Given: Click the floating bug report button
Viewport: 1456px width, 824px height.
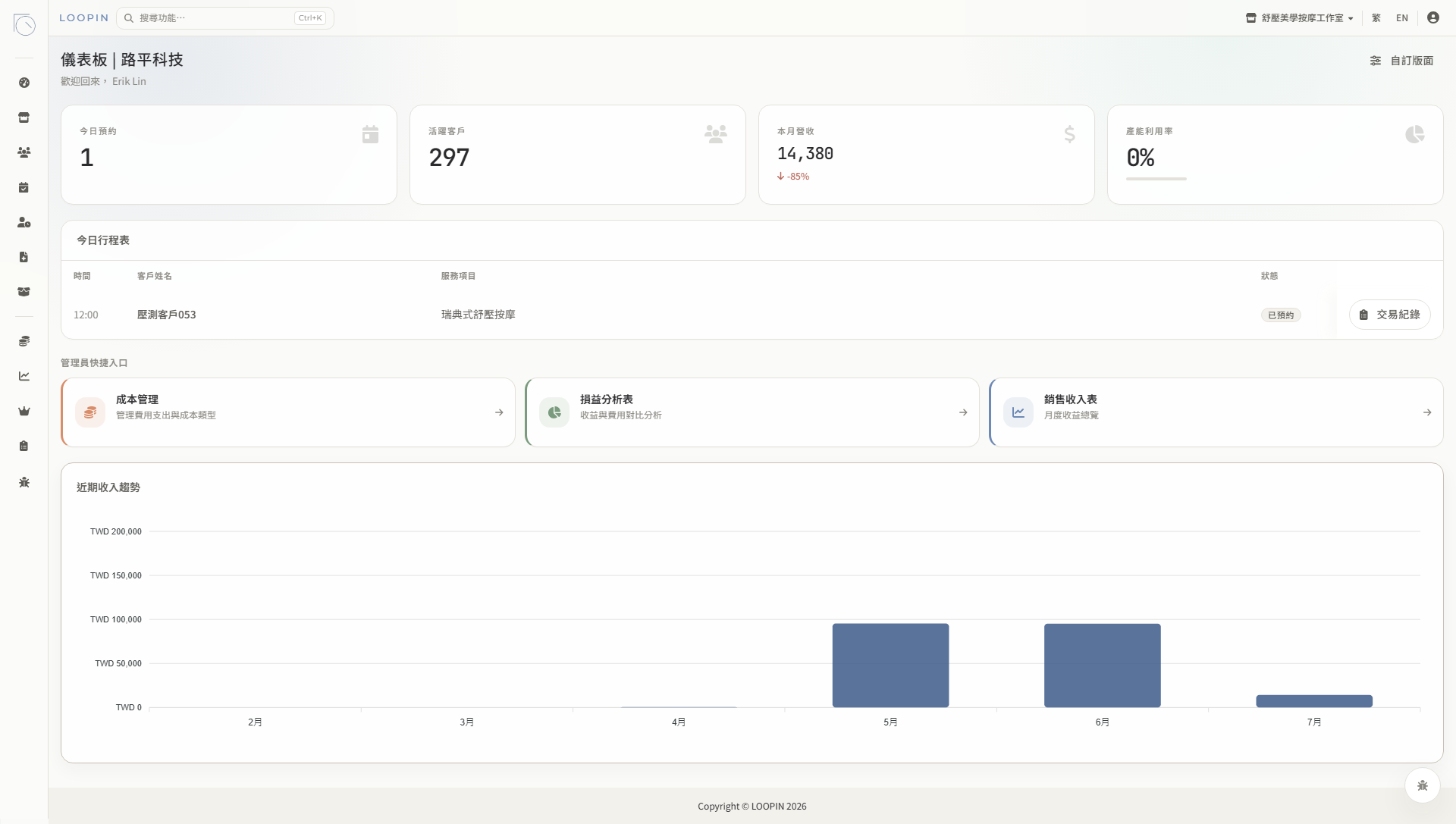Looking at the screenshot, I should [1423, 785].
